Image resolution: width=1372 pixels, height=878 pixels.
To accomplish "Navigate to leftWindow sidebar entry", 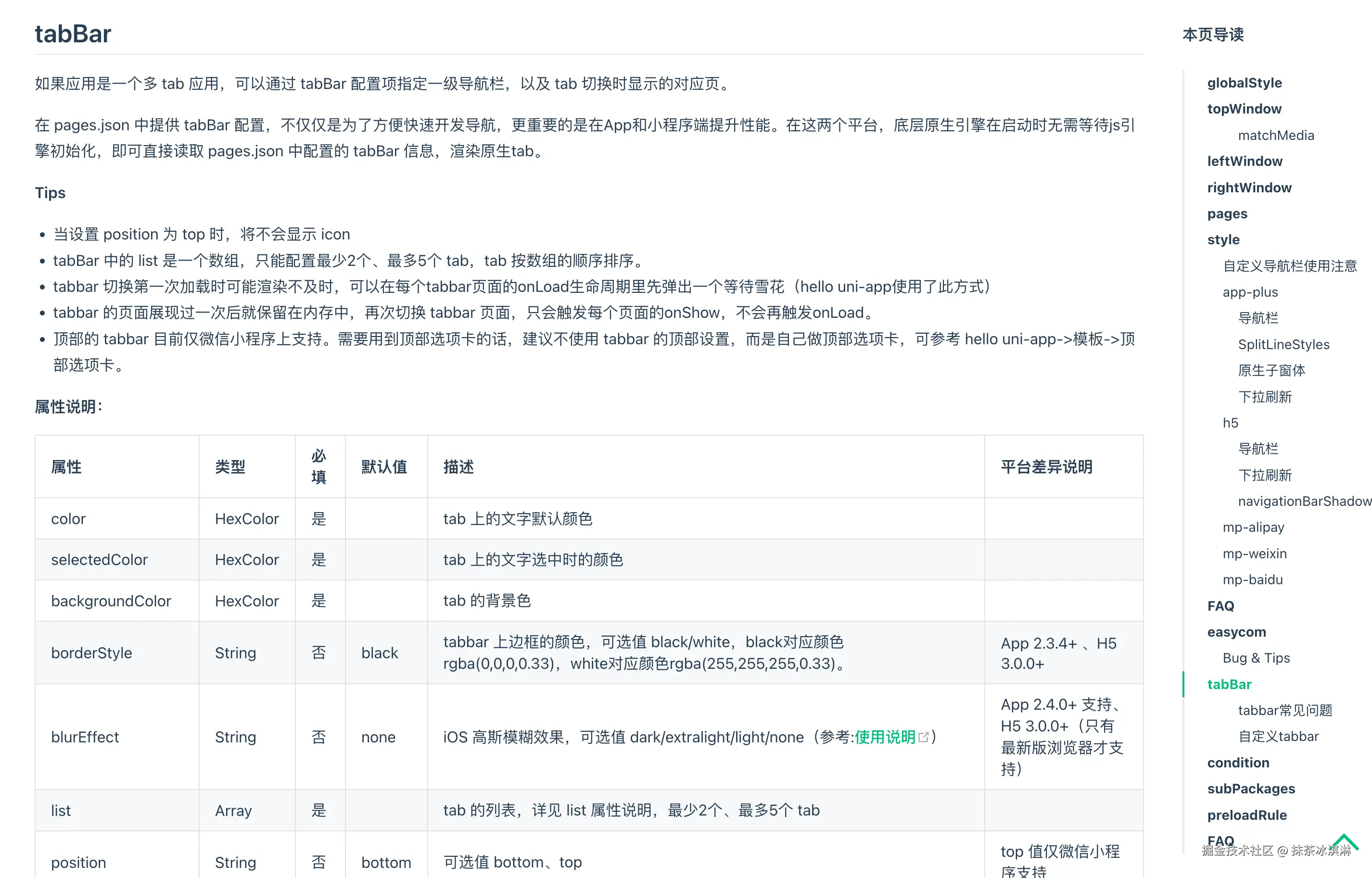I will pos(1244,162).
